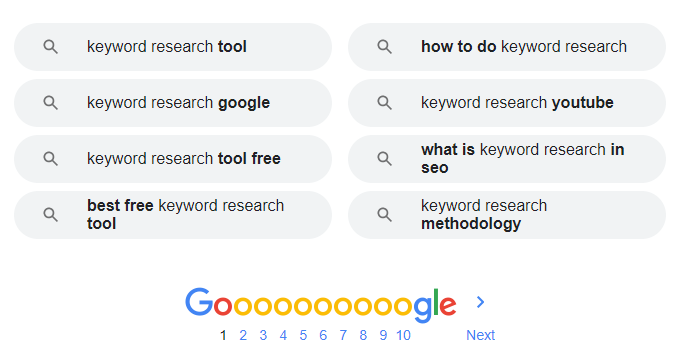Open results page 3

[263, 335]
